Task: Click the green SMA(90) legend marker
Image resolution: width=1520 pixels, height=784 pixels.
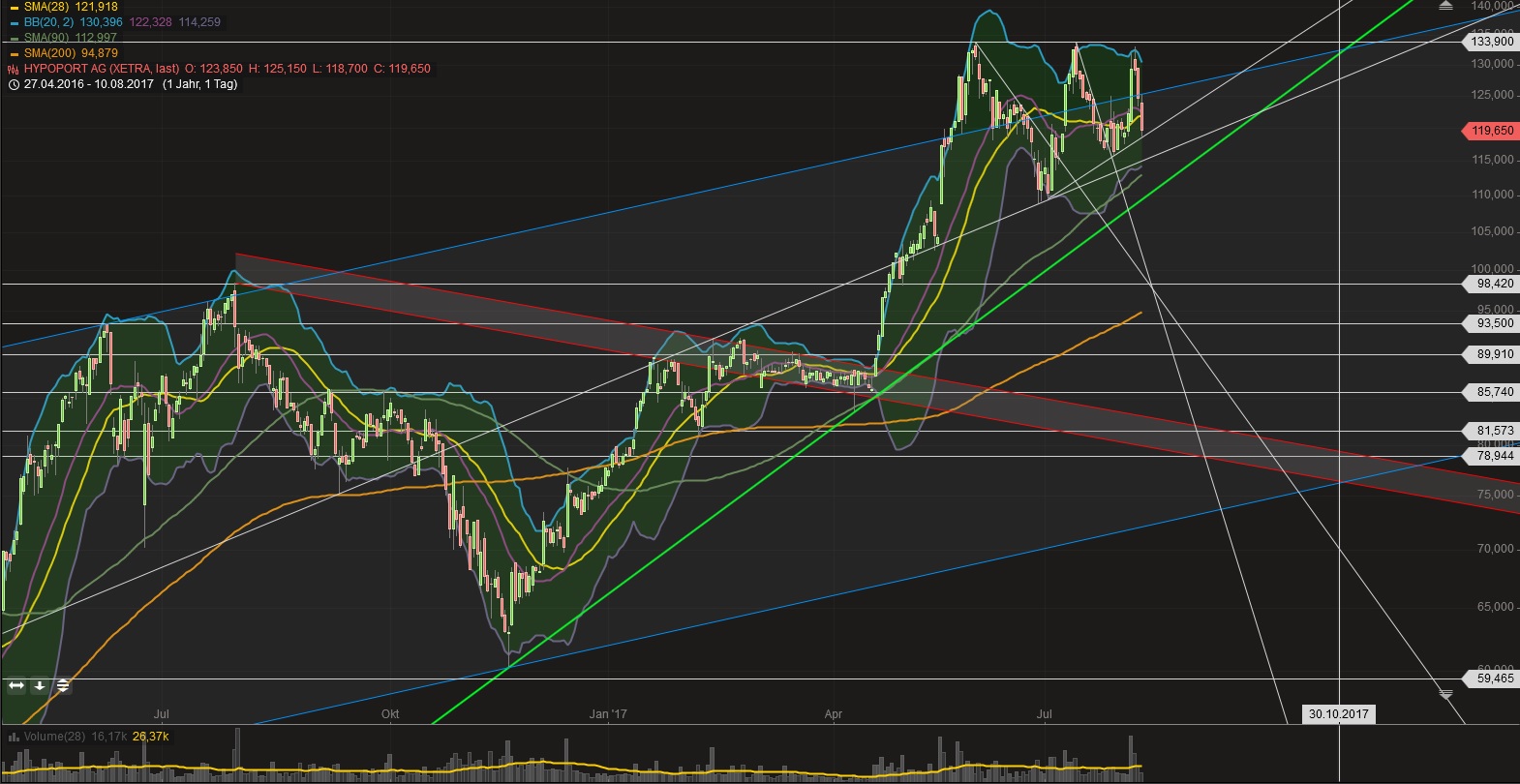Action: [x=14, y=38]
